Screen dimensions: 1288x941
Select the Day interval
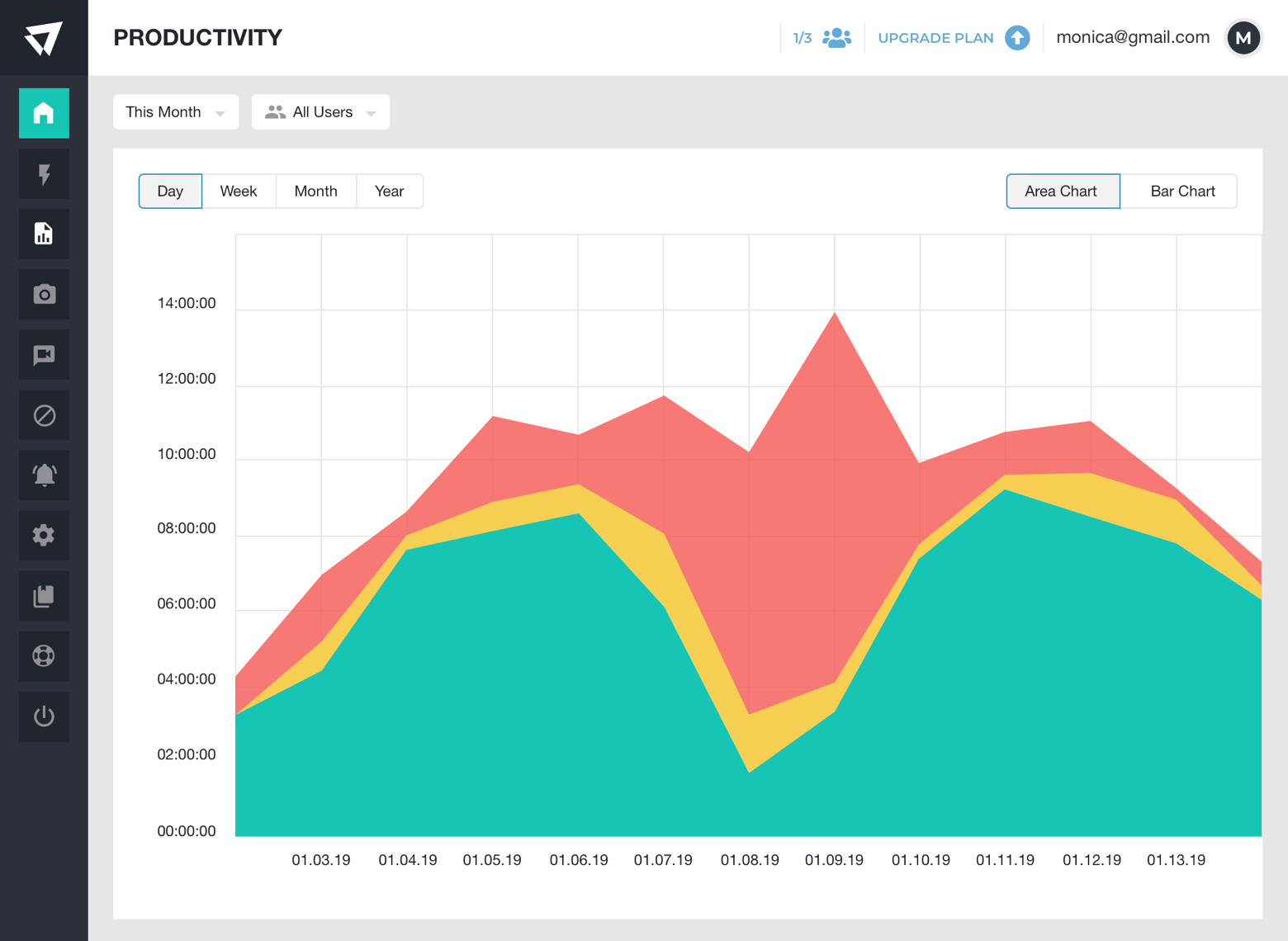(170, 192)
